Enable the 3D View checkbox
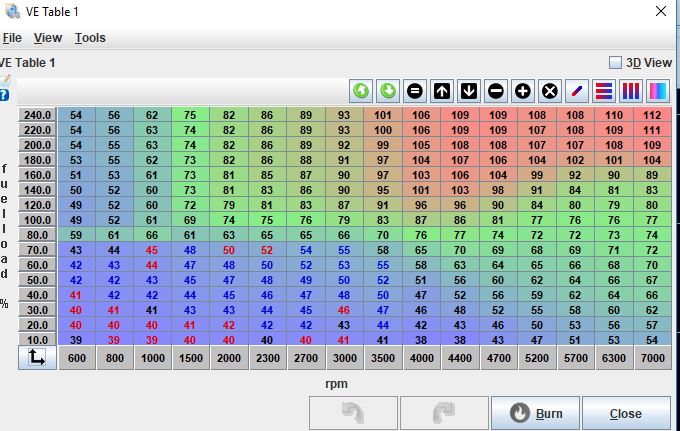 coord(616,62)
